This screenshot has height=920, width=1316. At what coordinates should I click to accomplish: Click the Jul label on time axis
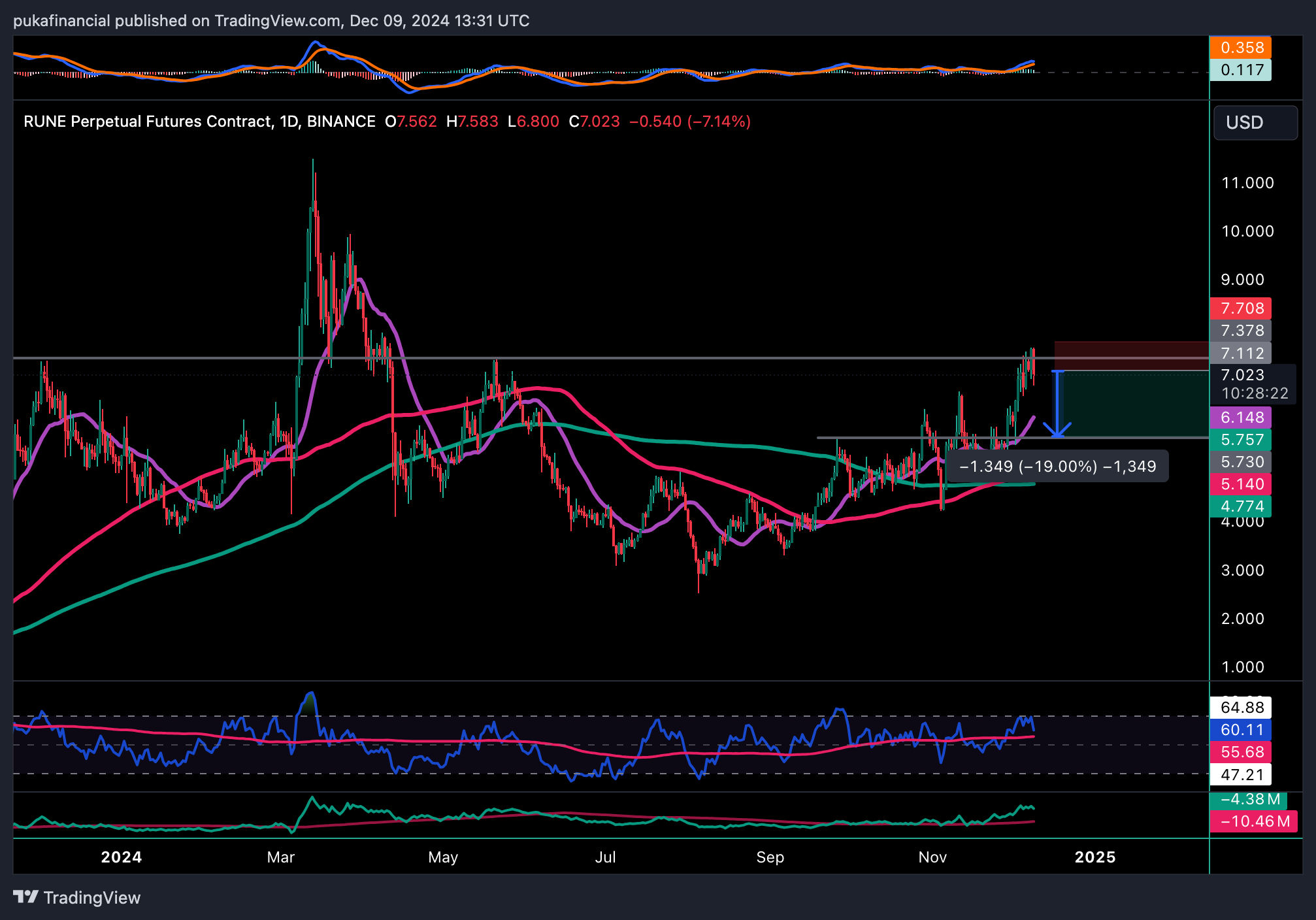pyautogui.click(x=605, y=857)
